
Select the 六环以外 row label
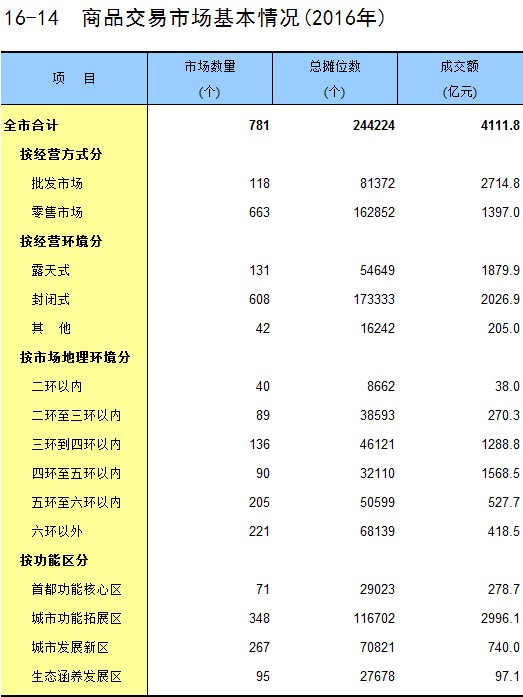click(x=57, y=531)
